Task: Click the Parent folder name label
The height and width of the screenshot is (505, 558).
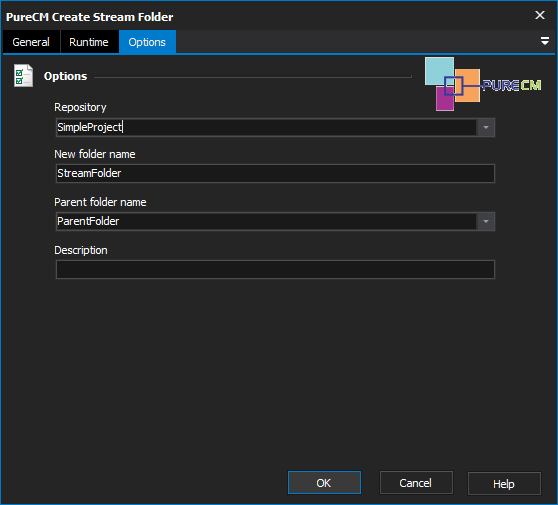Action: click(x=100, y=202)
